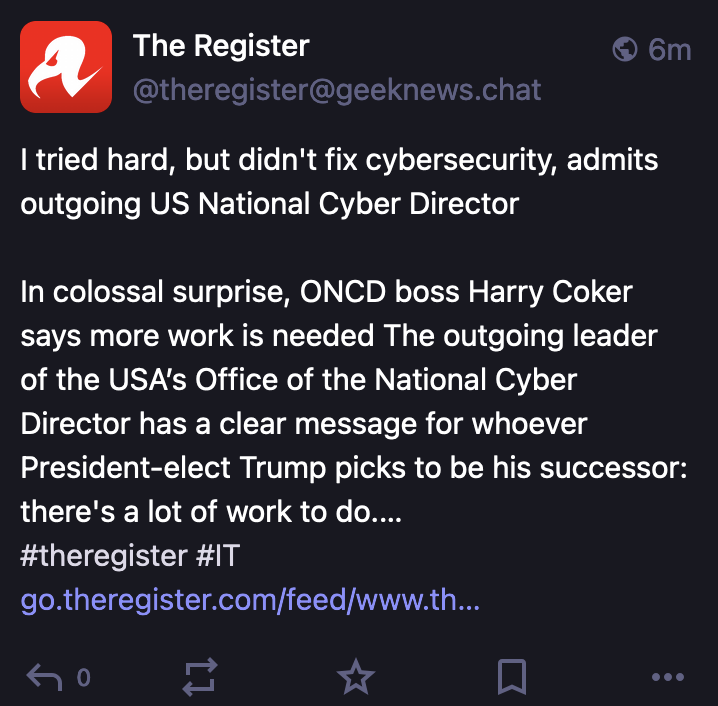Click the reply arrow icon

(x=44, y=678)
